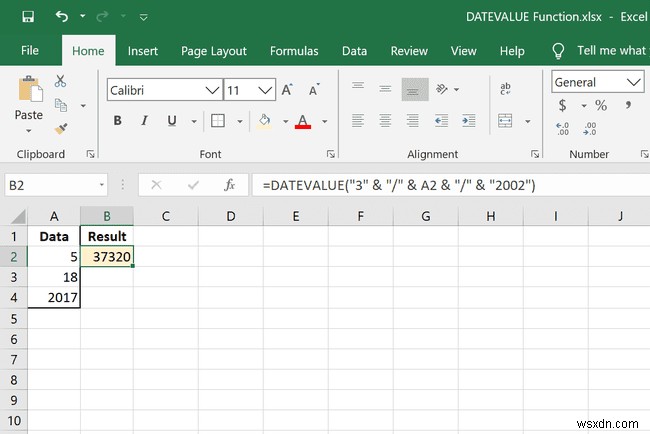Align text to the right
650x434 pixels.
tap(412, 121)
